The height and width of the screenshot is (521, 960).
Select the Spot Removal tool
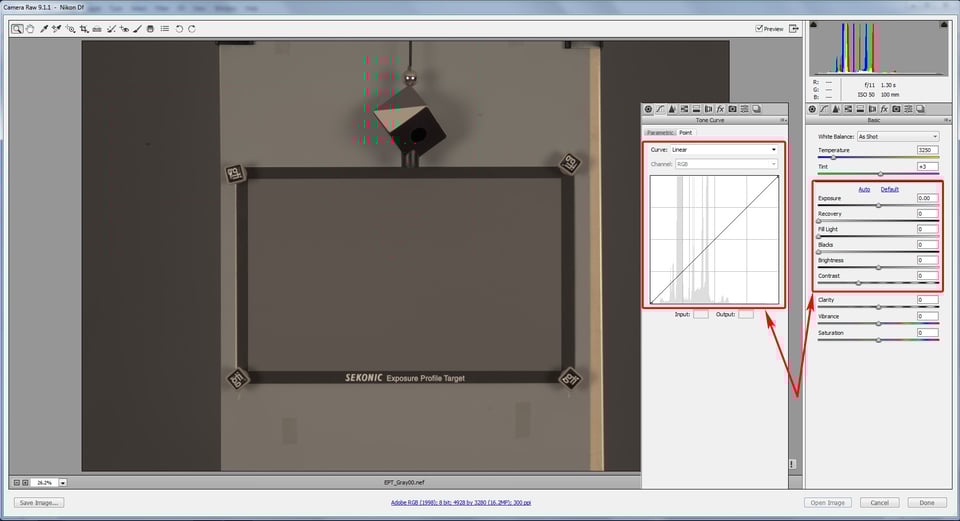(x=111, y=29)
